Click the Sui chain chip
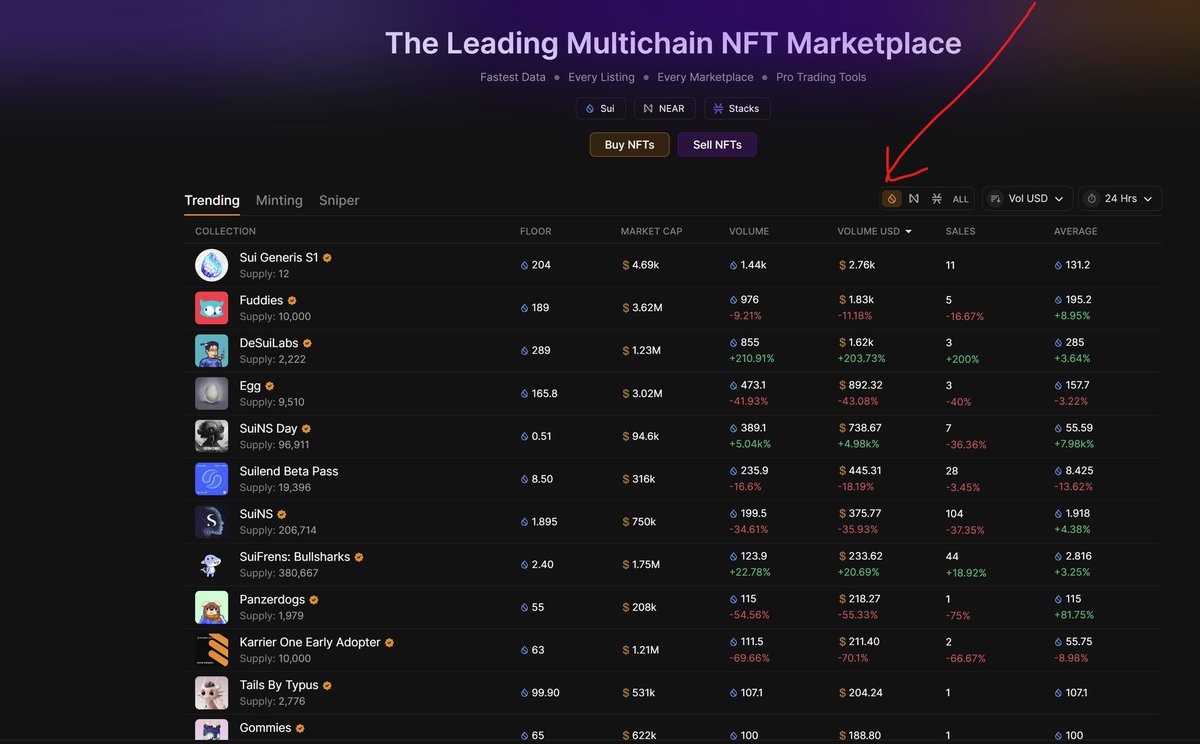The width and height of the screenshot is (1200, 744). [x=600, y=108]
